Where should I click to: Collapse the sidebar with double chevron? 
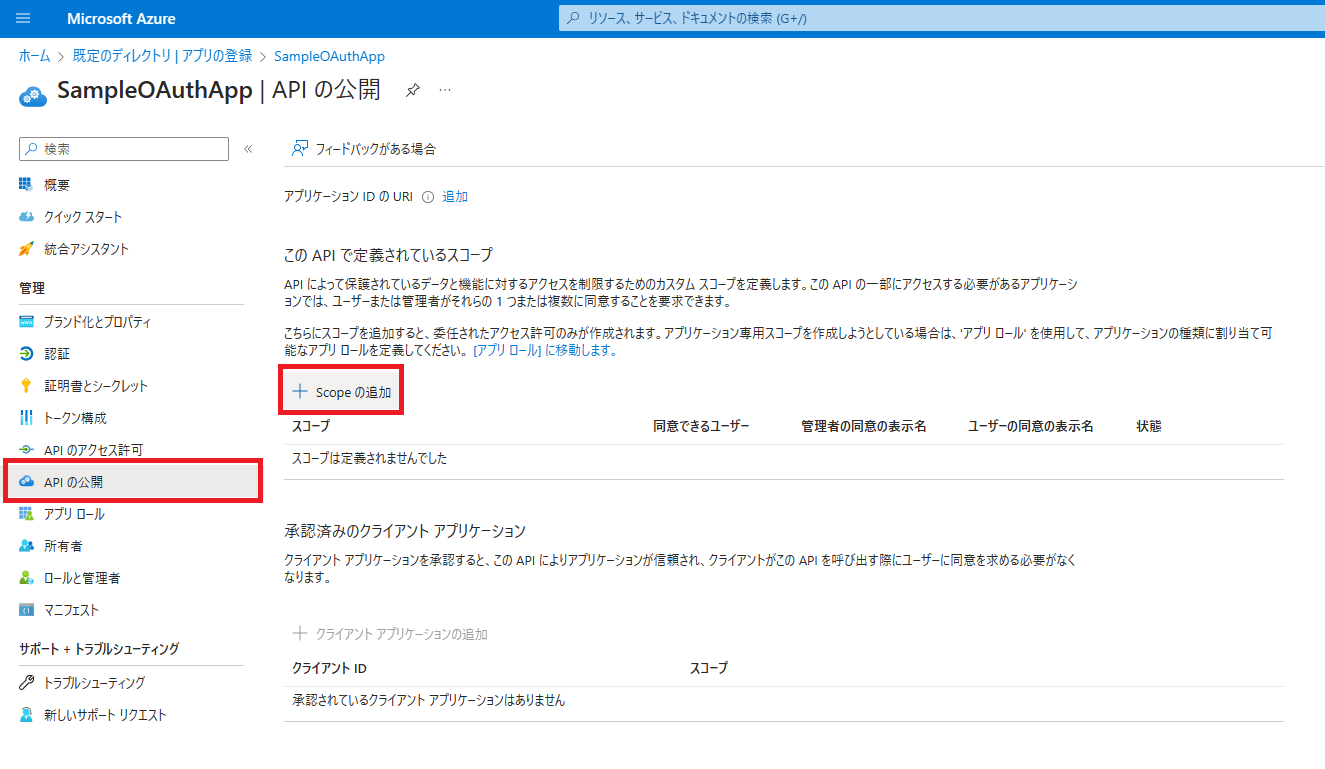click(x=248, y=149)
